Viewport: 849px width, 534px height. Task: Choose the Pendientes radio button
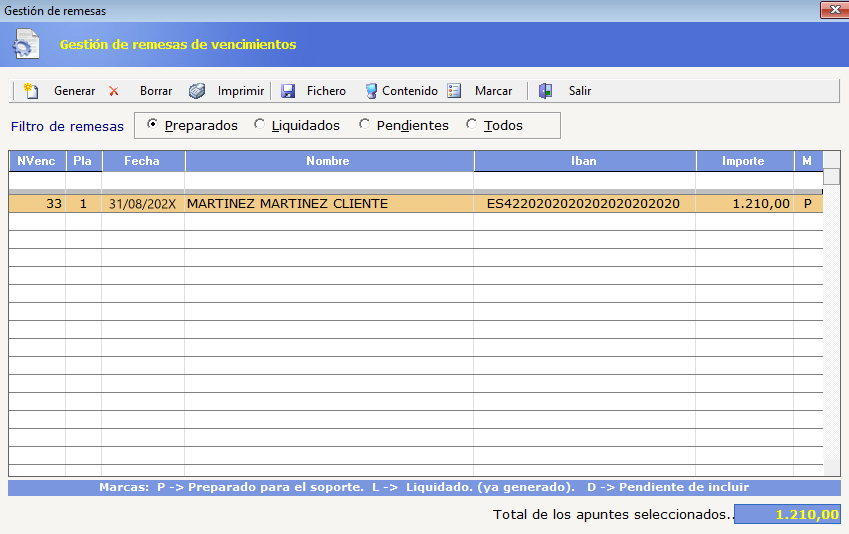[x=364, y=125]
